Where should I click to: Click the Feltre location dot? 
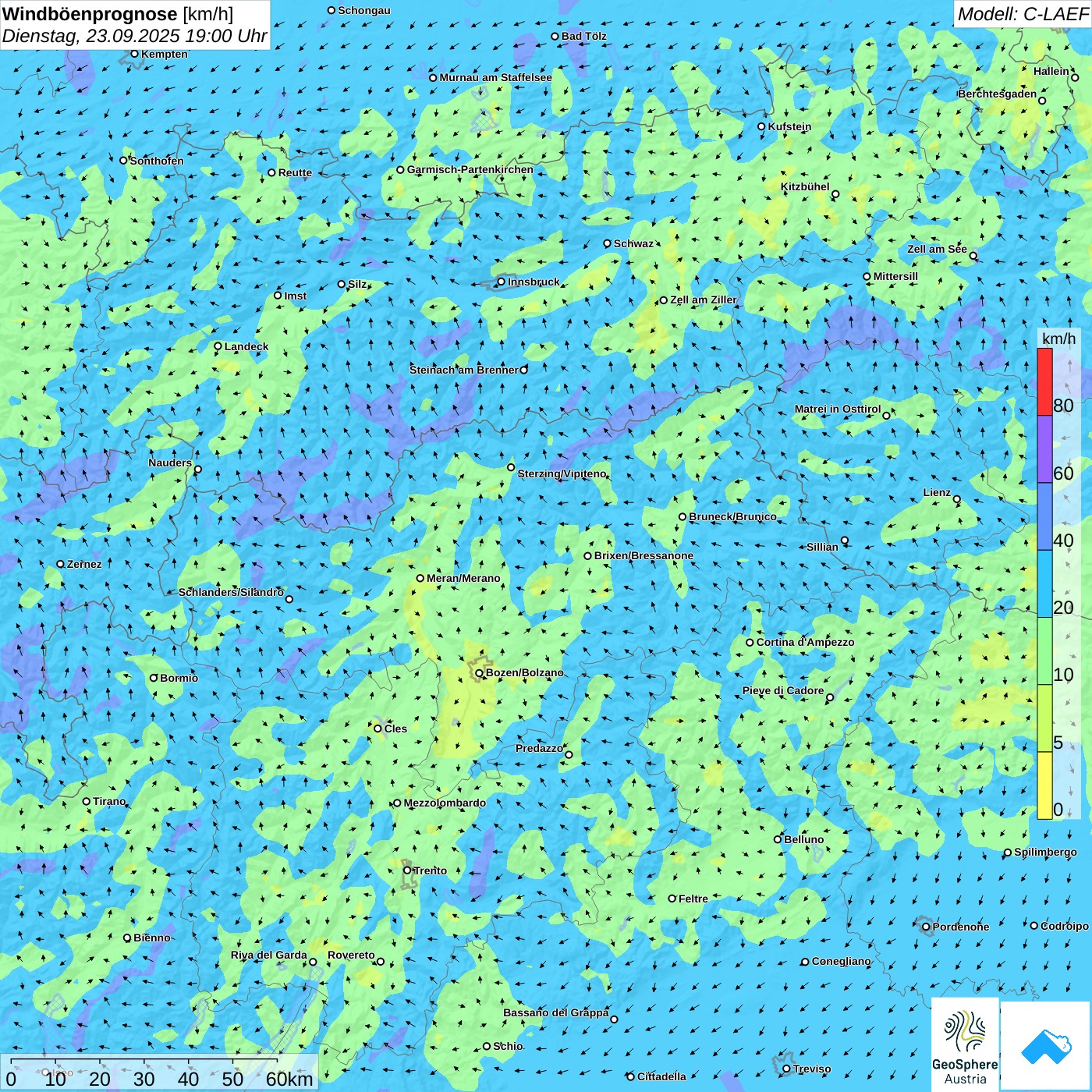point(672,899)
